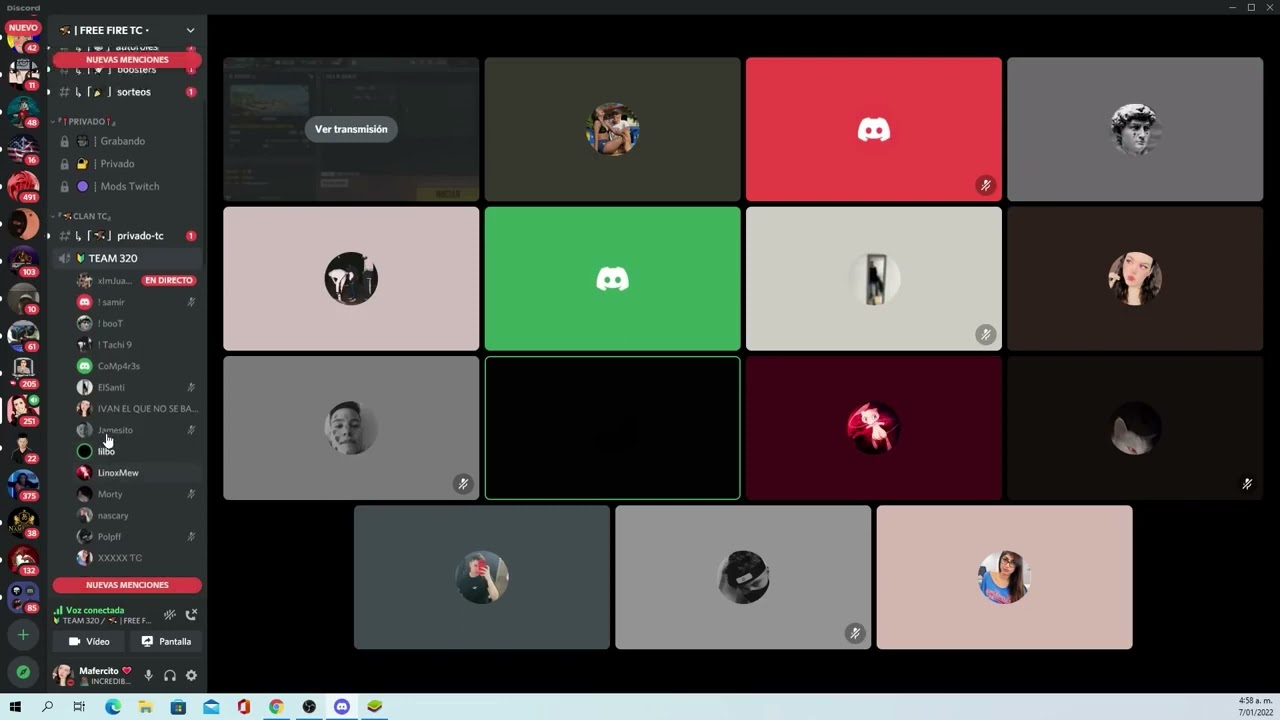Viewport: 1280px width, 720px height.
Task: Turn on camera with Vídeo button
Action: (x=89, y=642)
